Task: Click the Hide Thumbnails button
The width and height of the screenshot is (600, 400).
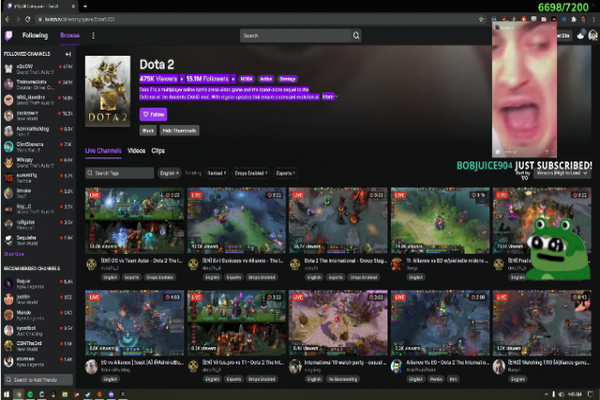Action: (x=179, y=131)
